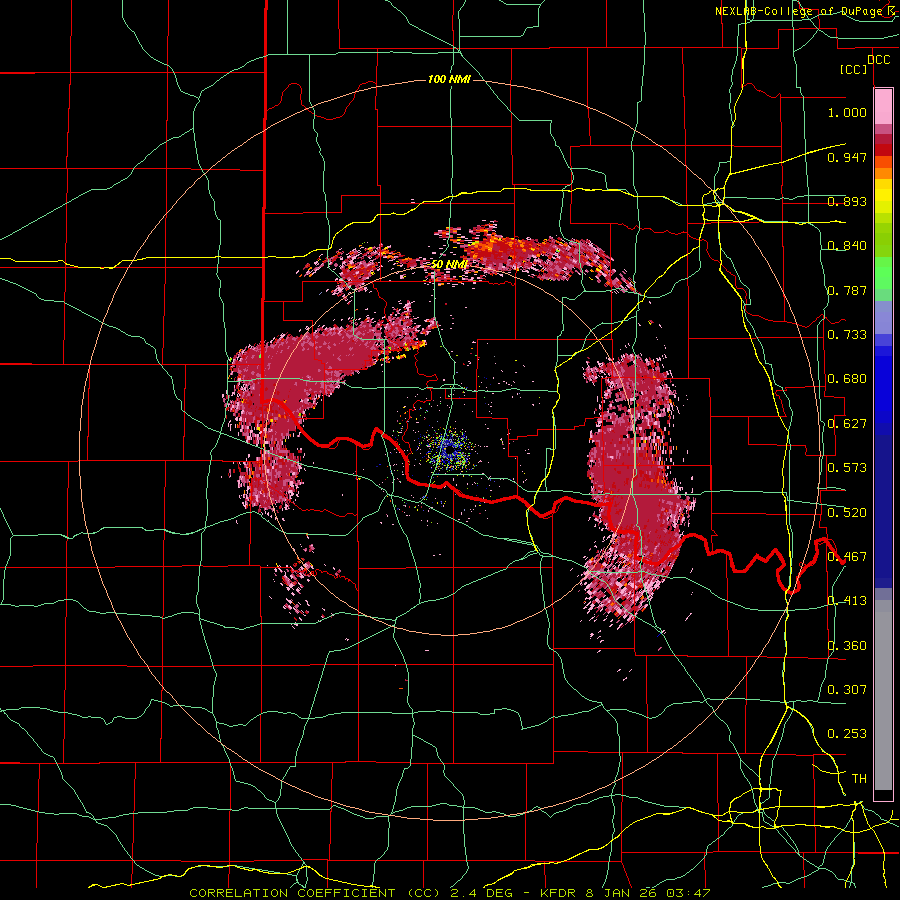Click the 0.253 value on the color scale
This screenshot has height=900, width=900.
847,734
